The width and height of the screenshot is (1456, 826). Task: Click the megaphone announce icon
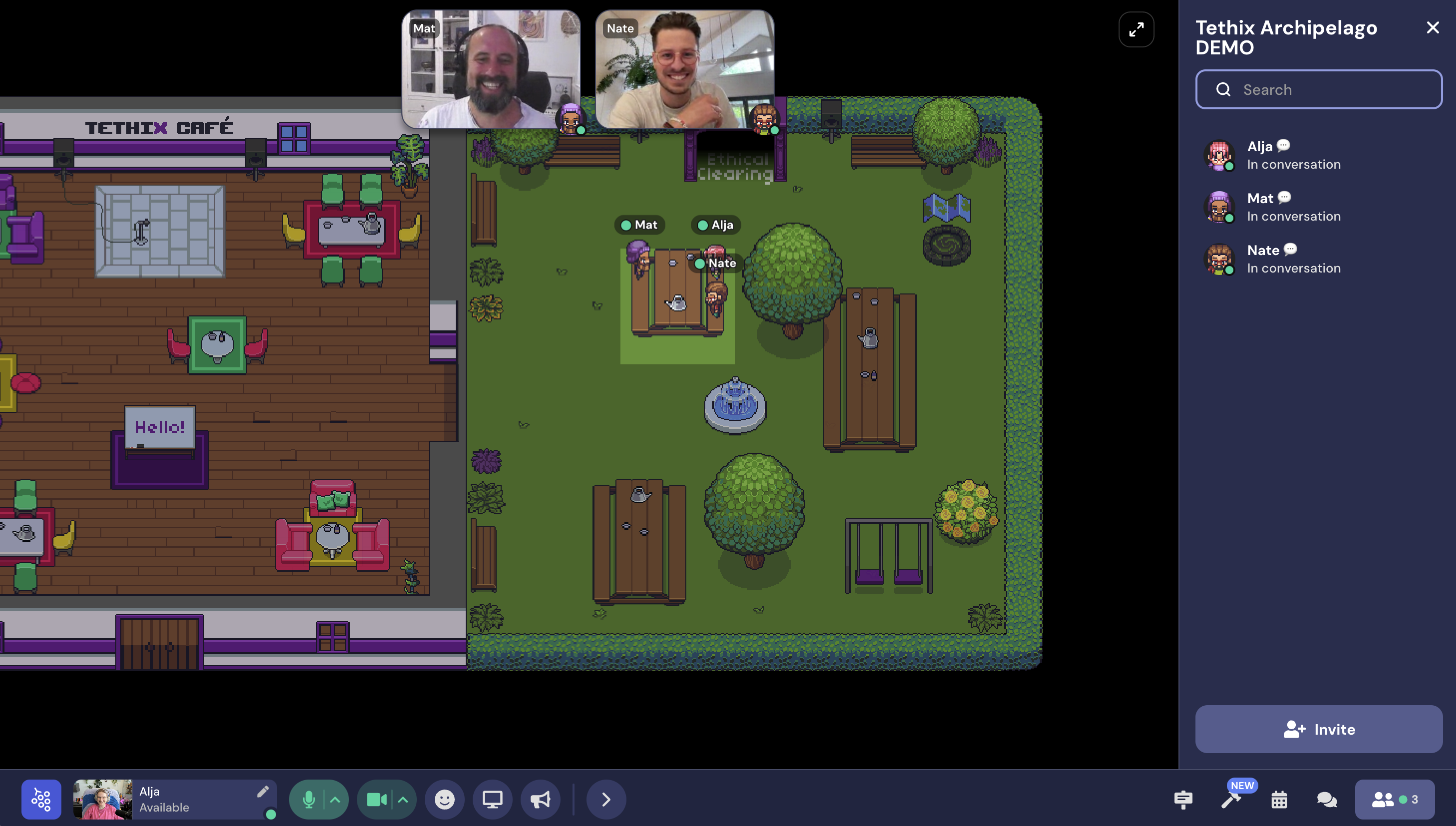(540, 800)
